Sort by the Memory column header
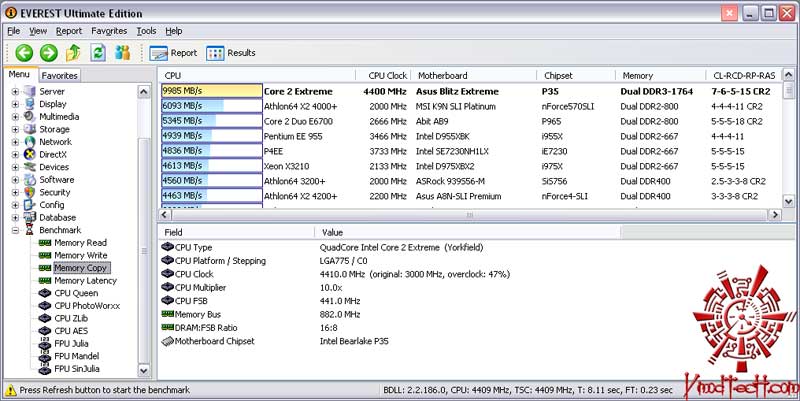Screen dimensions: 800x401 [660, 76]
